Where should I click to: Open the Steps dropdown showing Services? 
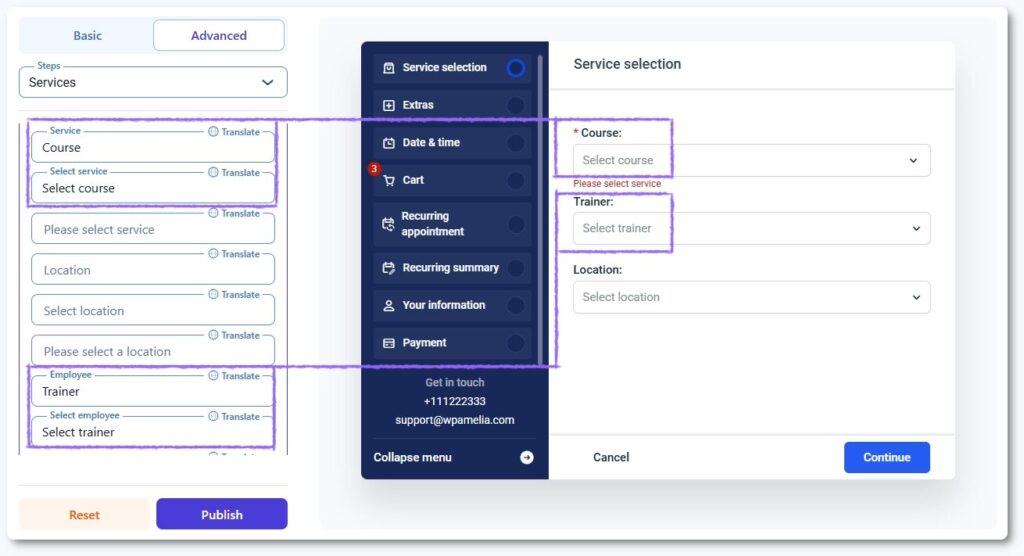pyautogui.click(x=153, y=82)
